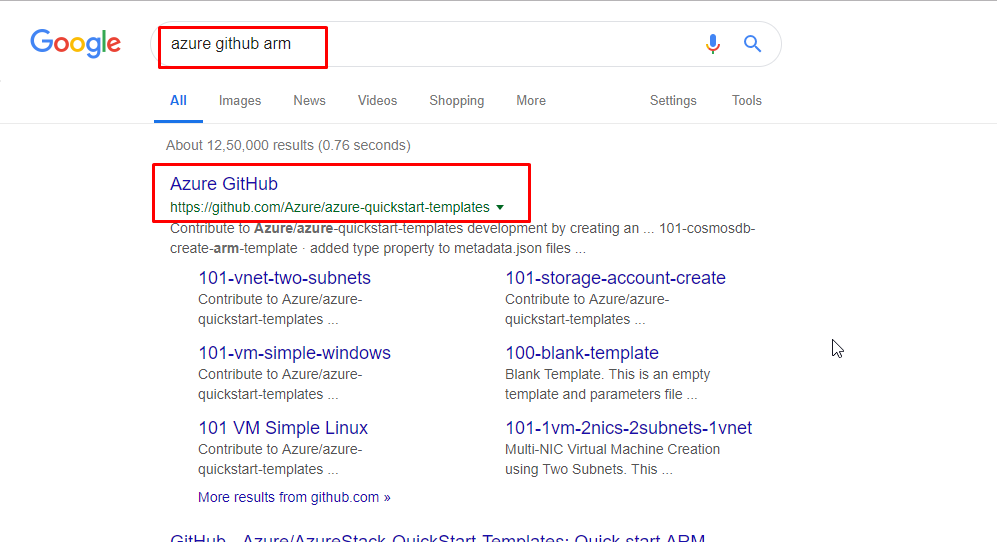997x542 pixels.
Task: Select the All results tab
Action: click(178, 101)
